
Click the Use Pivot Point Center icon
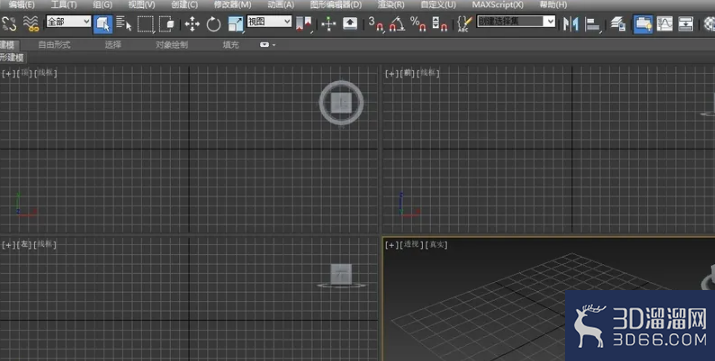pyautogui.click(x=304, y=24)
